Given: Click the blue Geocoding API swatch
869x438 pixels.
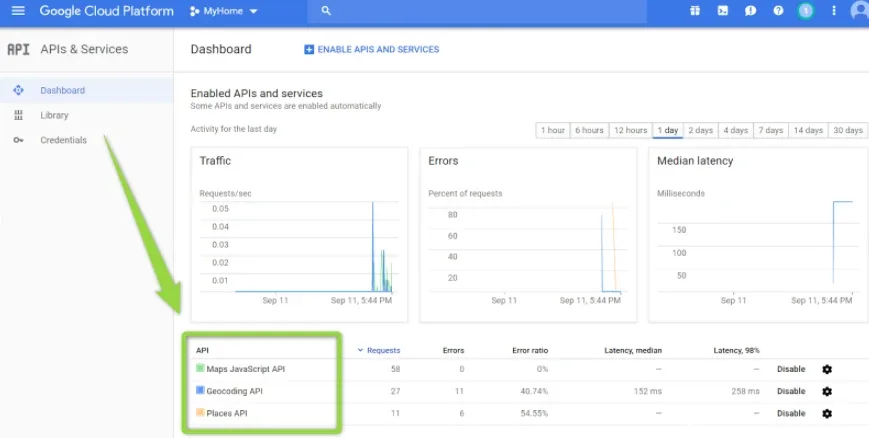Looking at the screenshot, I should pos(200,390).
